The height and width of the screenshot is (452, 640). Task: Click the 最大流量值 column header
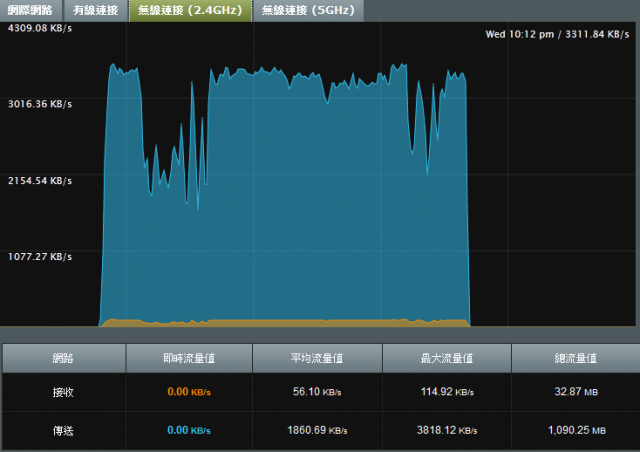[x=447, y=358]
